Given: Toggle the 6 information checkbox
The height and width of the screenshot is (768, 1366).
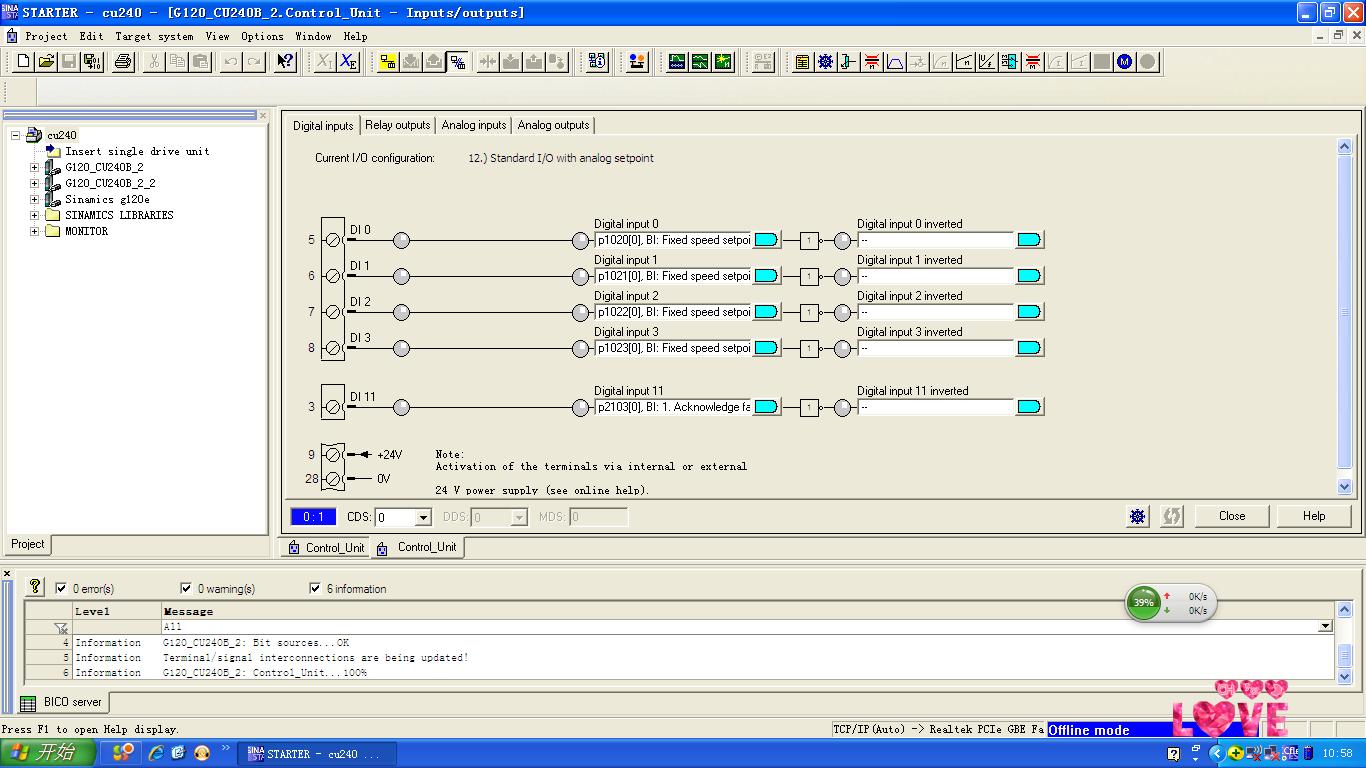Looking at the screenshot, I should tap(316, 589).
